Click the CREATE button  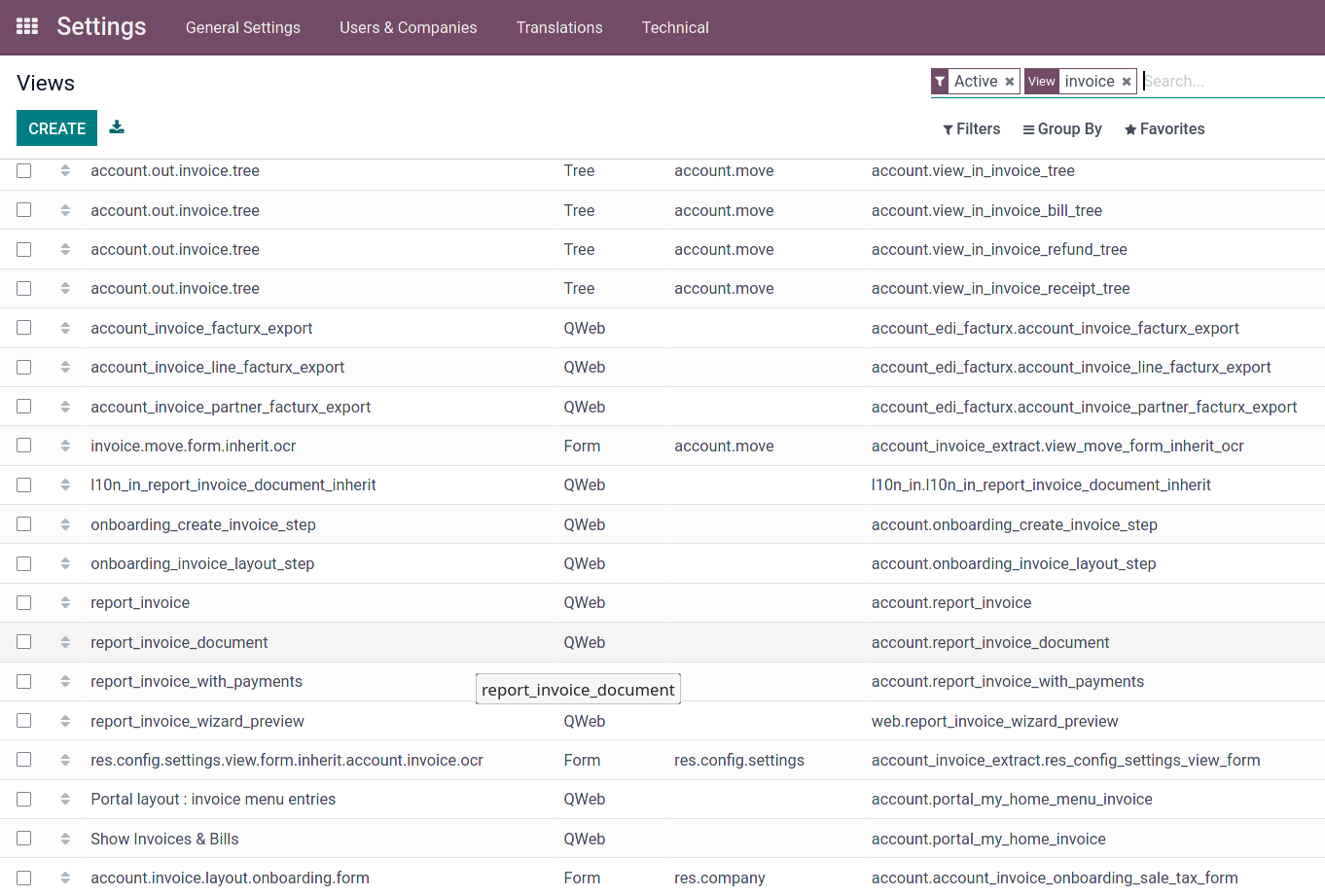click(56, 127)
